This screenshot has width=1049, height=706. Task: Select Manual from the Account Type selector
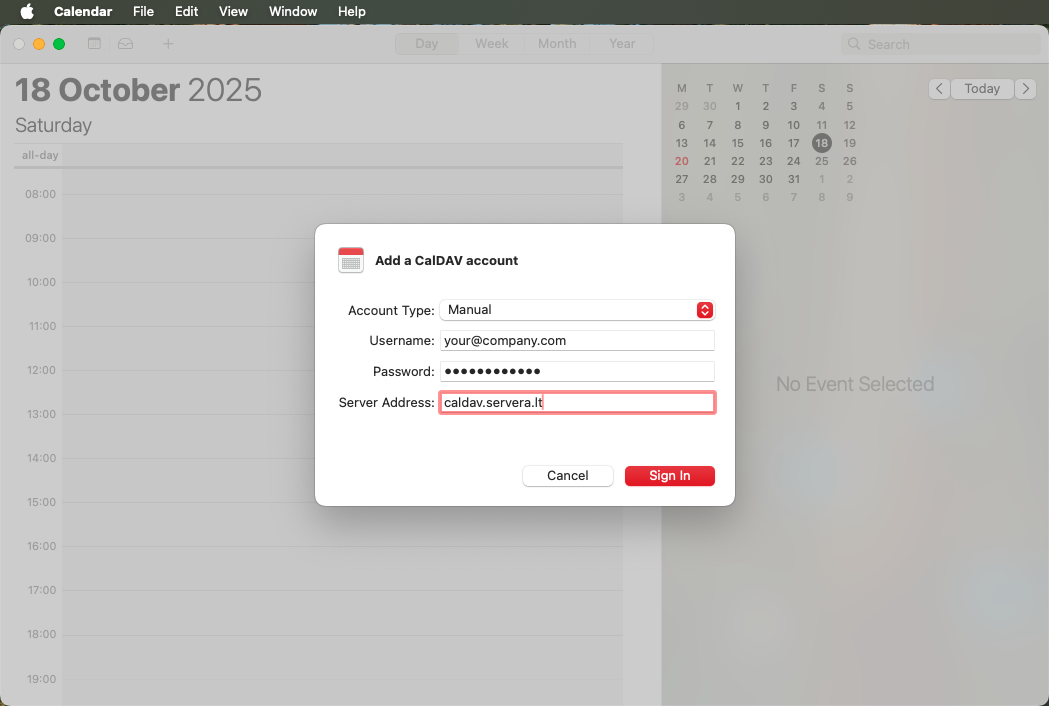pos(577,310)
